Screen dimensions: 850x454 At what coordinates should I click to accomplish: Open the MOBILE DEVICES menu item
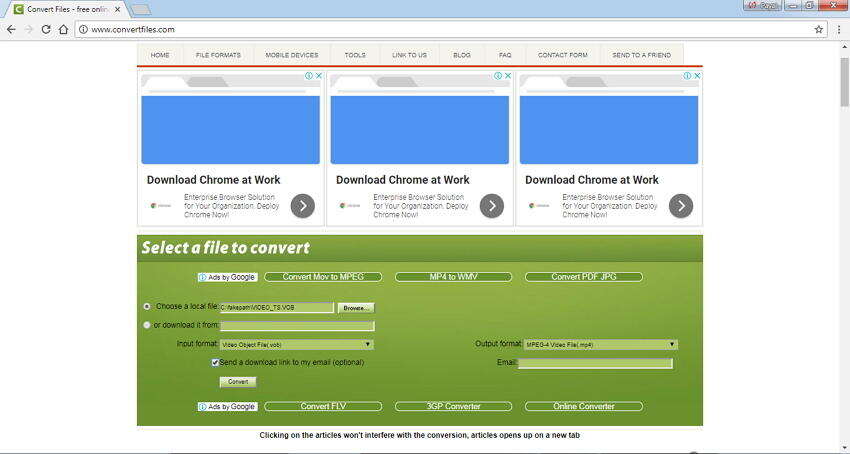(292, 55)
